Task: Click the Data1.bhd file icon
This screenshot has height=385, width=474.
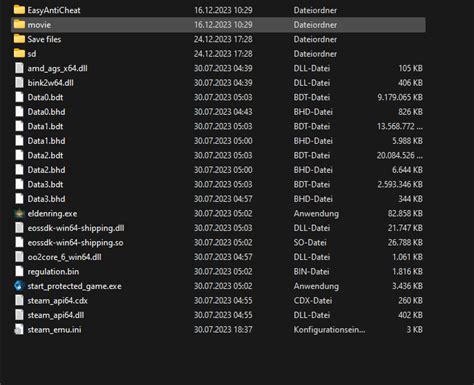Action: click(x=19, y=141)
